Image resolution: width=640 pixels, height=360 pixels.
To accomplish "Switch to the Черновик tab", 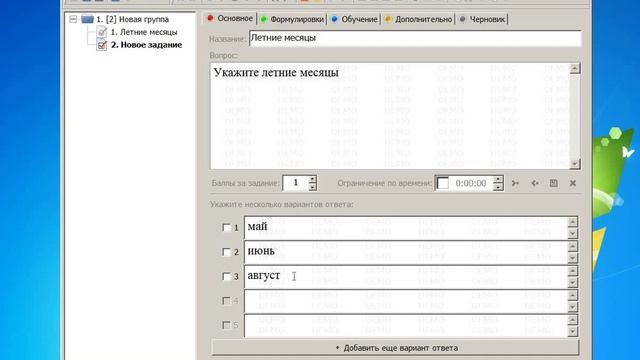I will pos(482,19).
